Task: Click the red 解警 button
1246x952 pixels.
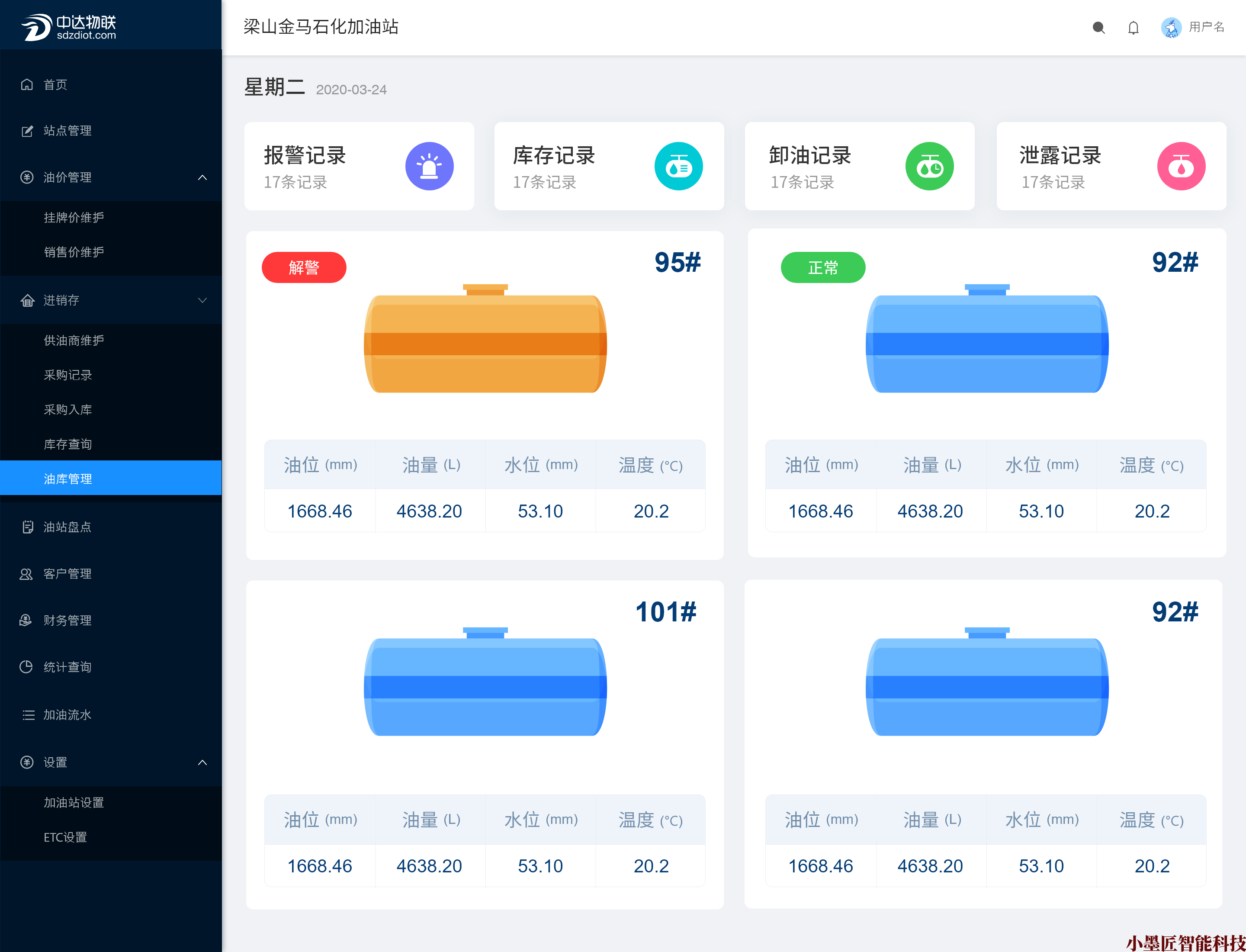Action: [x=304, y=267]
